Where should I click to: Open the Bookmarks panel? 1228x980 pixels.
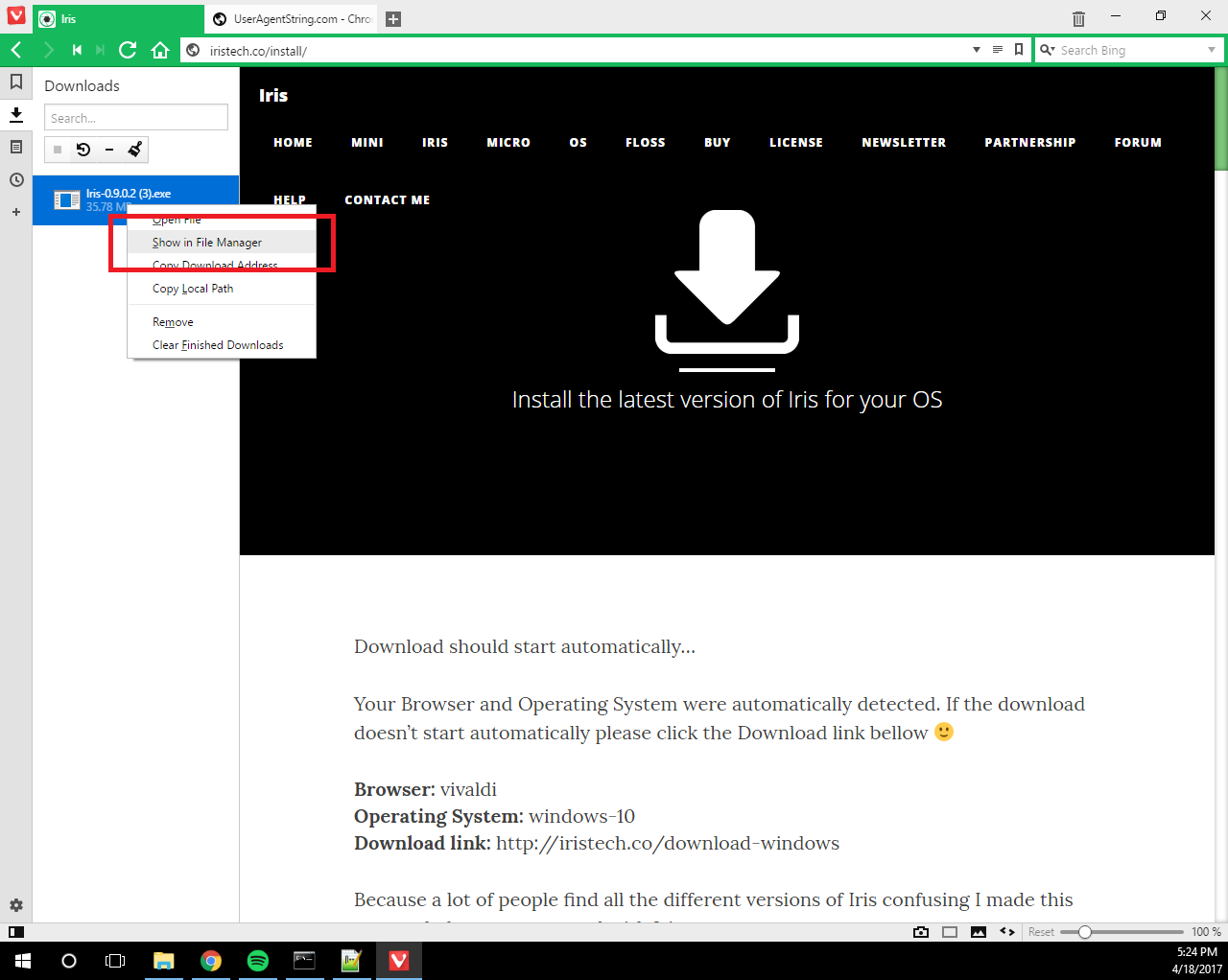click(x=16, y=82)
